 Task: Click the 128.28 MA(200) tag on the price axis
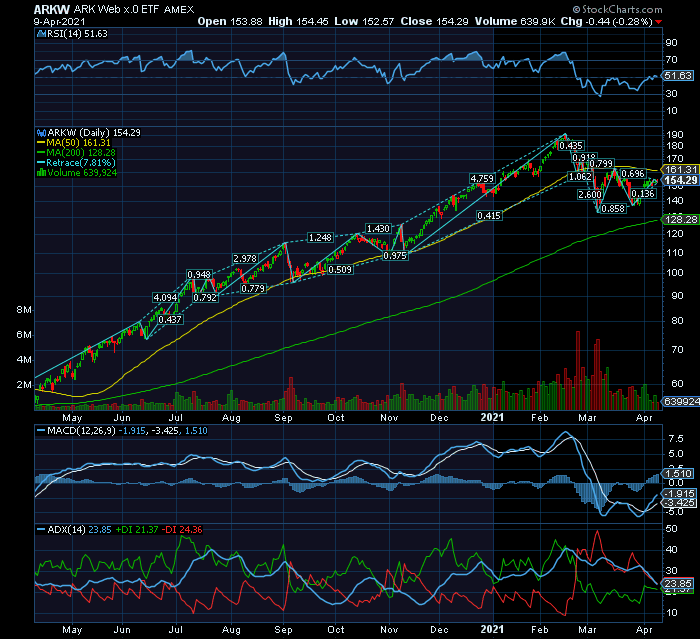pos(680,220)
